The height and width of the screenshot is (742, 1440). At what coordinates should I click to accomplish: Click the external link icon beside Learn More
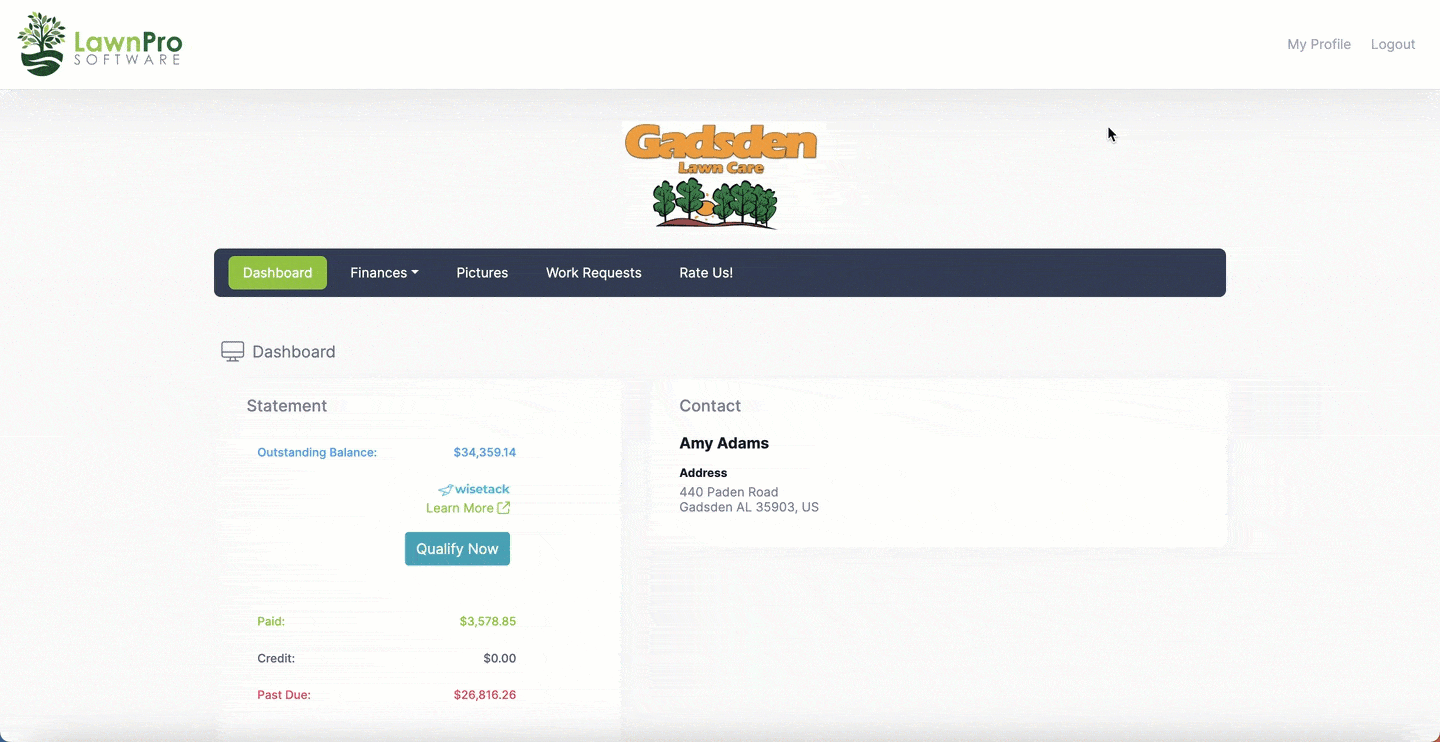504,508
